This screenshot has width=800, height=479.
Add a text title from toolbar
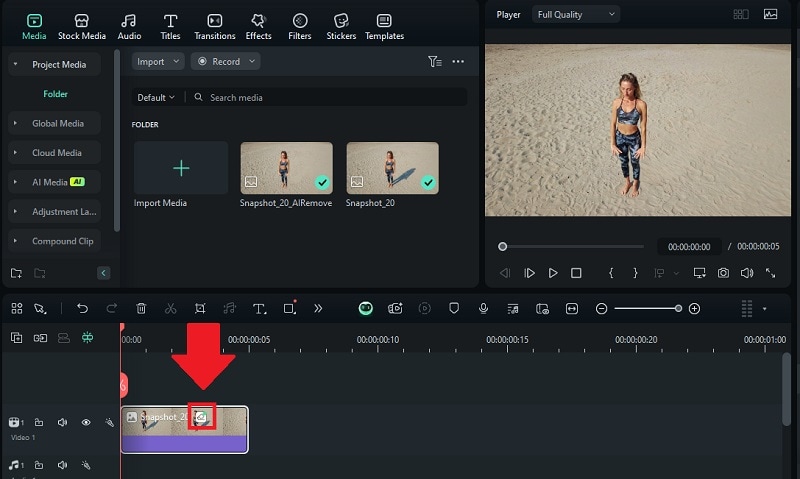(259, 308)
